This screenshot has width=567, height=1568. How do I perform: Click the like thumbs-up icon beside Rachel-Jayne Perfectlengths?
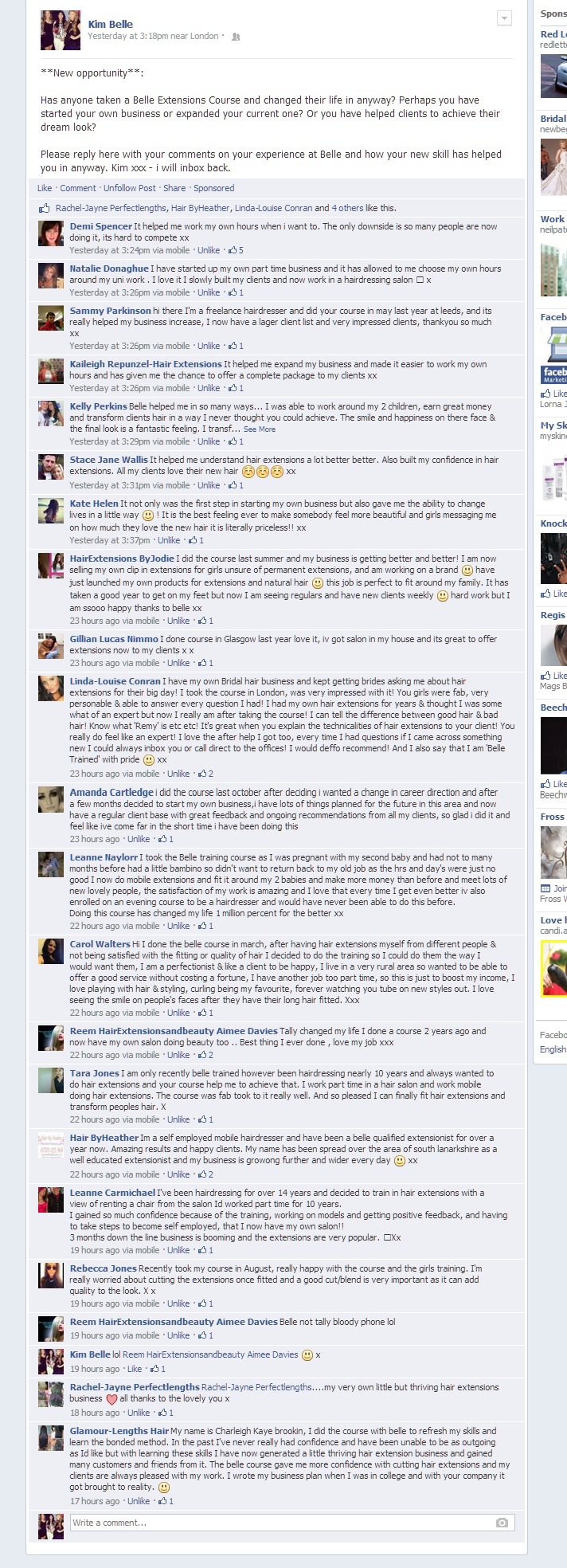[x=45, y=208]
